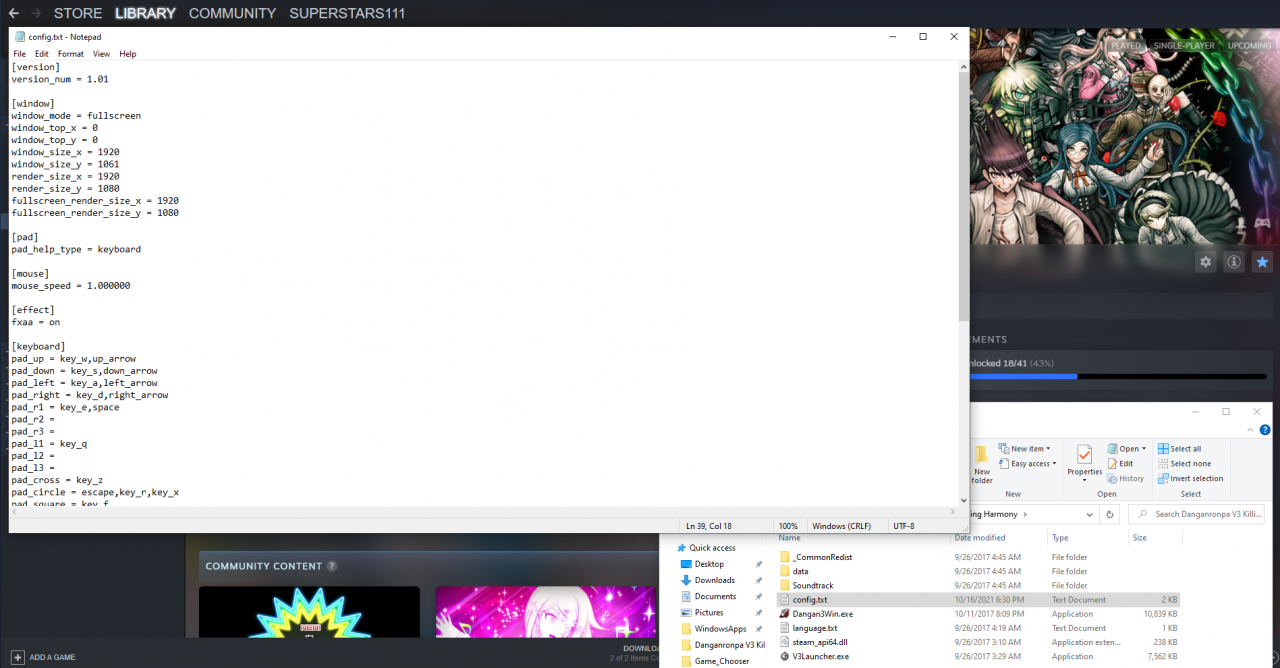Click the Add a Game plus icon

(x=17, y=657)
